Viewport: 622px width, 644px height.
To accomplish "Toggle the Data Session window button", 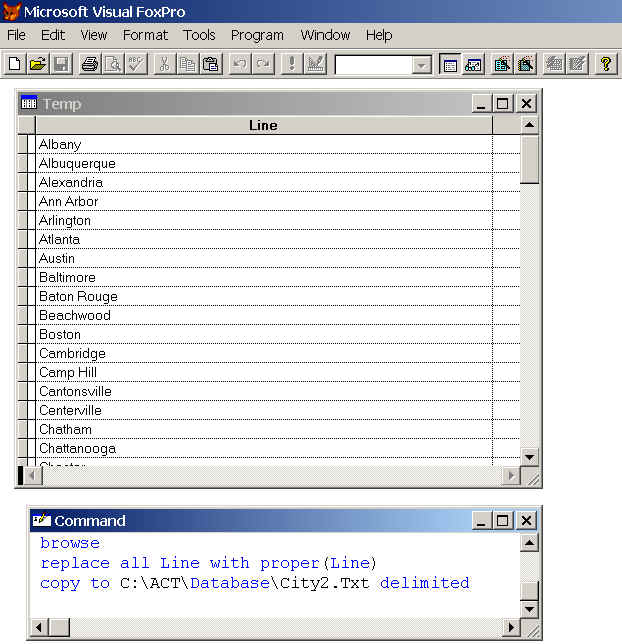I will 473,64.
